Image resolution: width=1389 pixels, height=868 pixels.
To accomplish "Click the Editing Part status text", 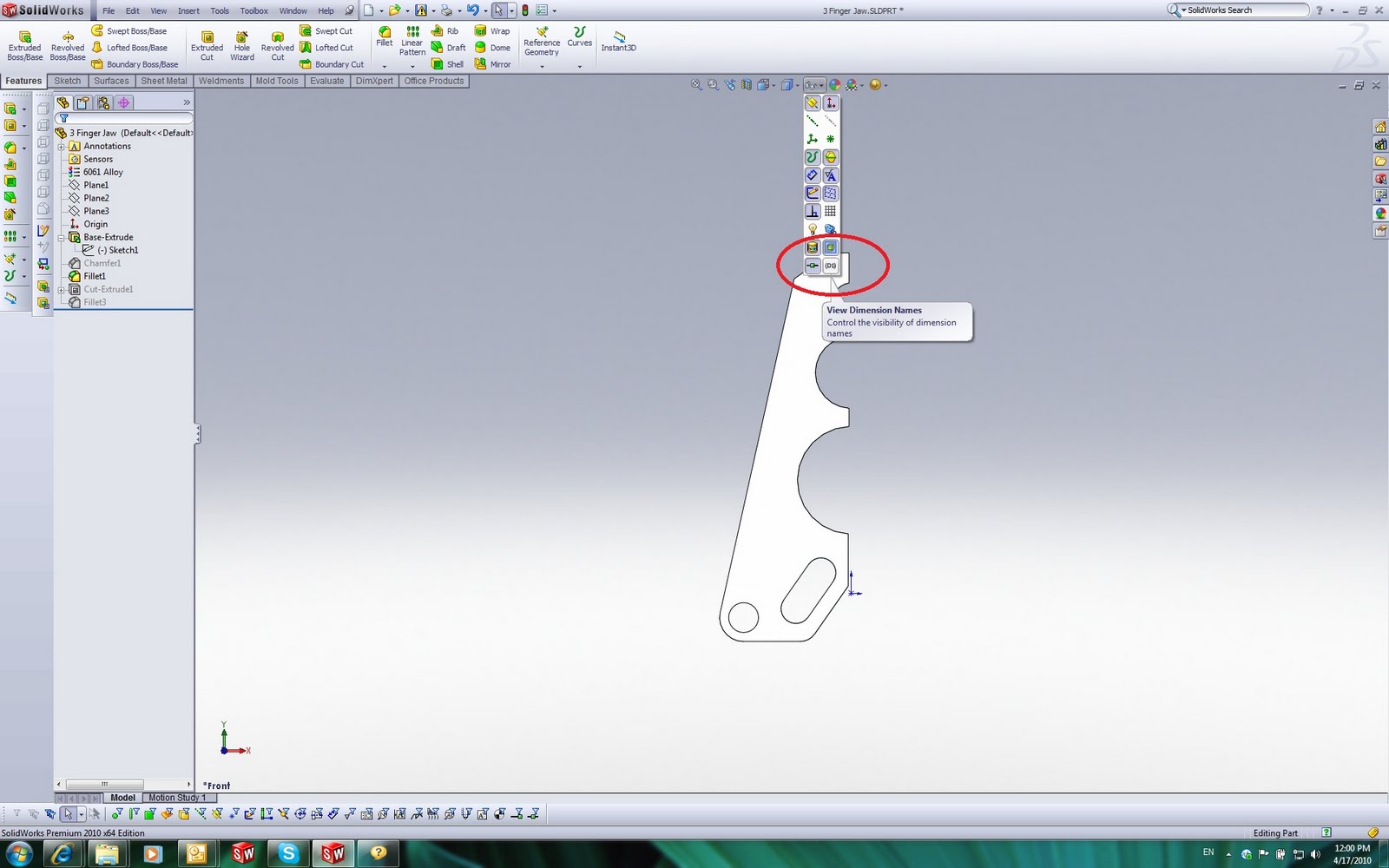I will pyautogui.click(x=1275, y=833).
